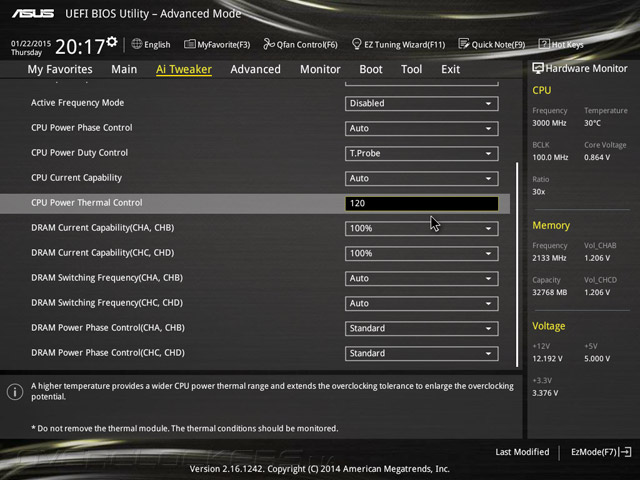Switch to the Main tab

pyautogui.click(x=124, y=69)
